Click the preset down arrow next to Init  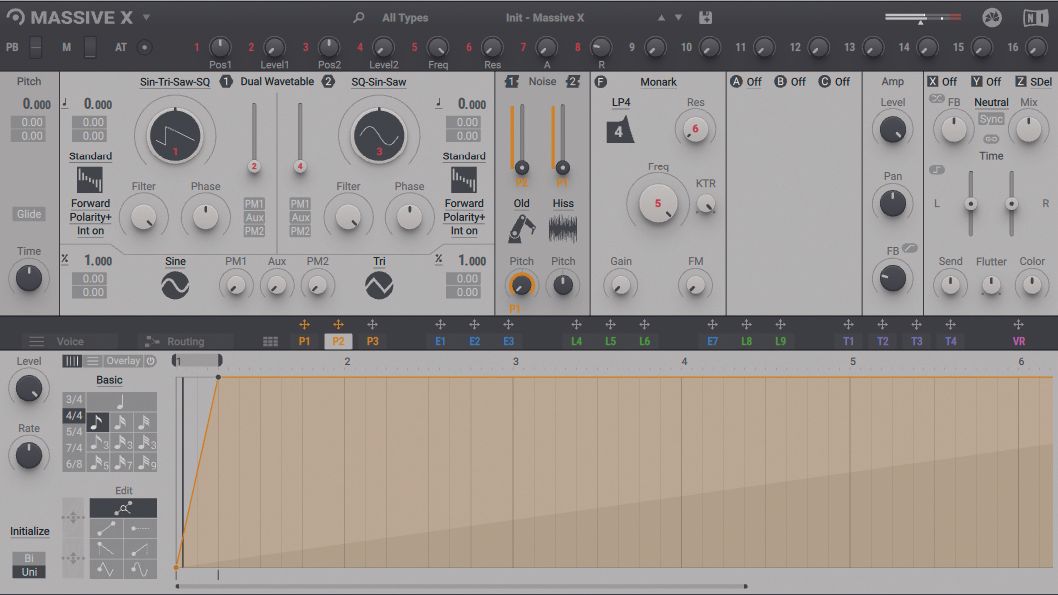(x=677, y=17)
